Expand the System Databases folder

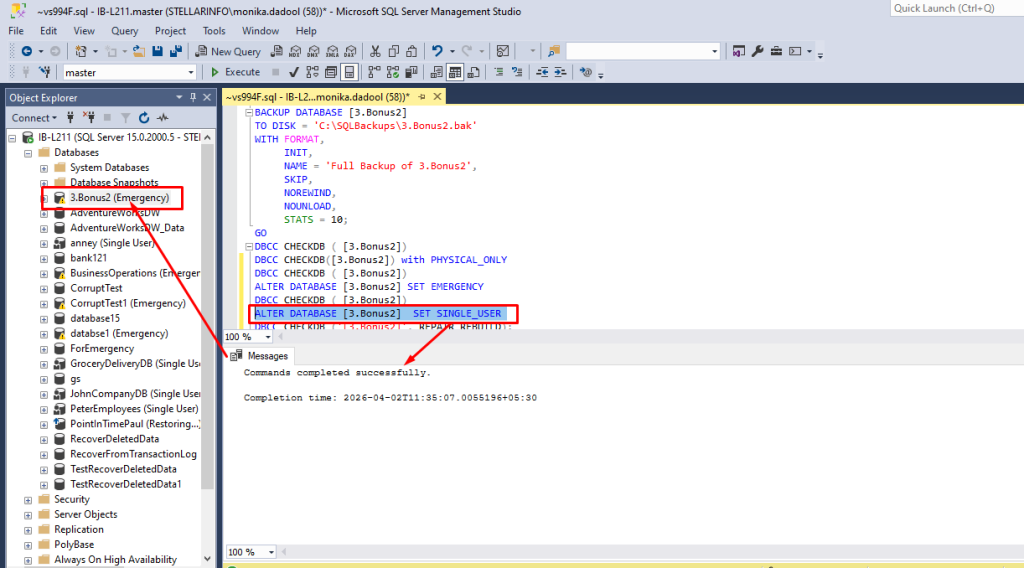coord(44,168)
